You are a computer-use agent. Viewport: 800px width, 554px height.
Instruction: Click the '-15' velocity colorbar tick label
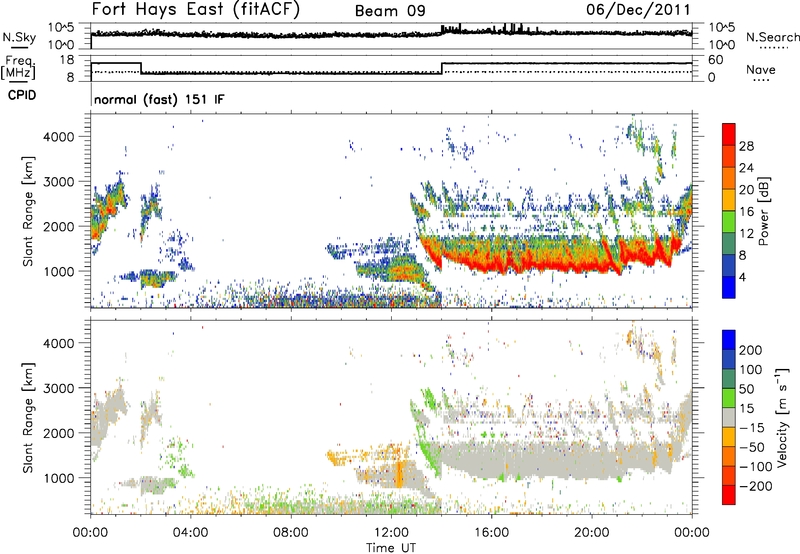point(752,427)
